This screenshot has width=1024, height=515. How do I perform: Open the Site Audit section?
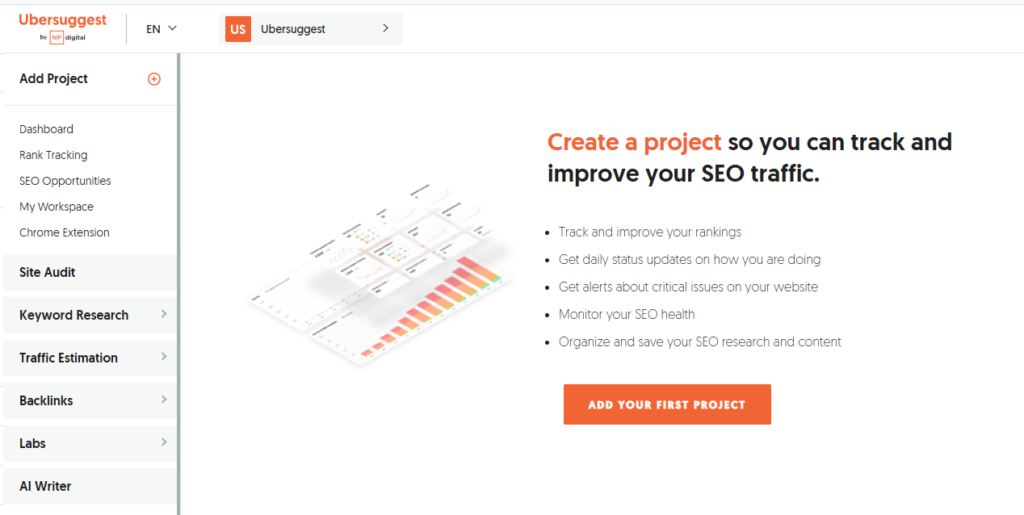47,272
